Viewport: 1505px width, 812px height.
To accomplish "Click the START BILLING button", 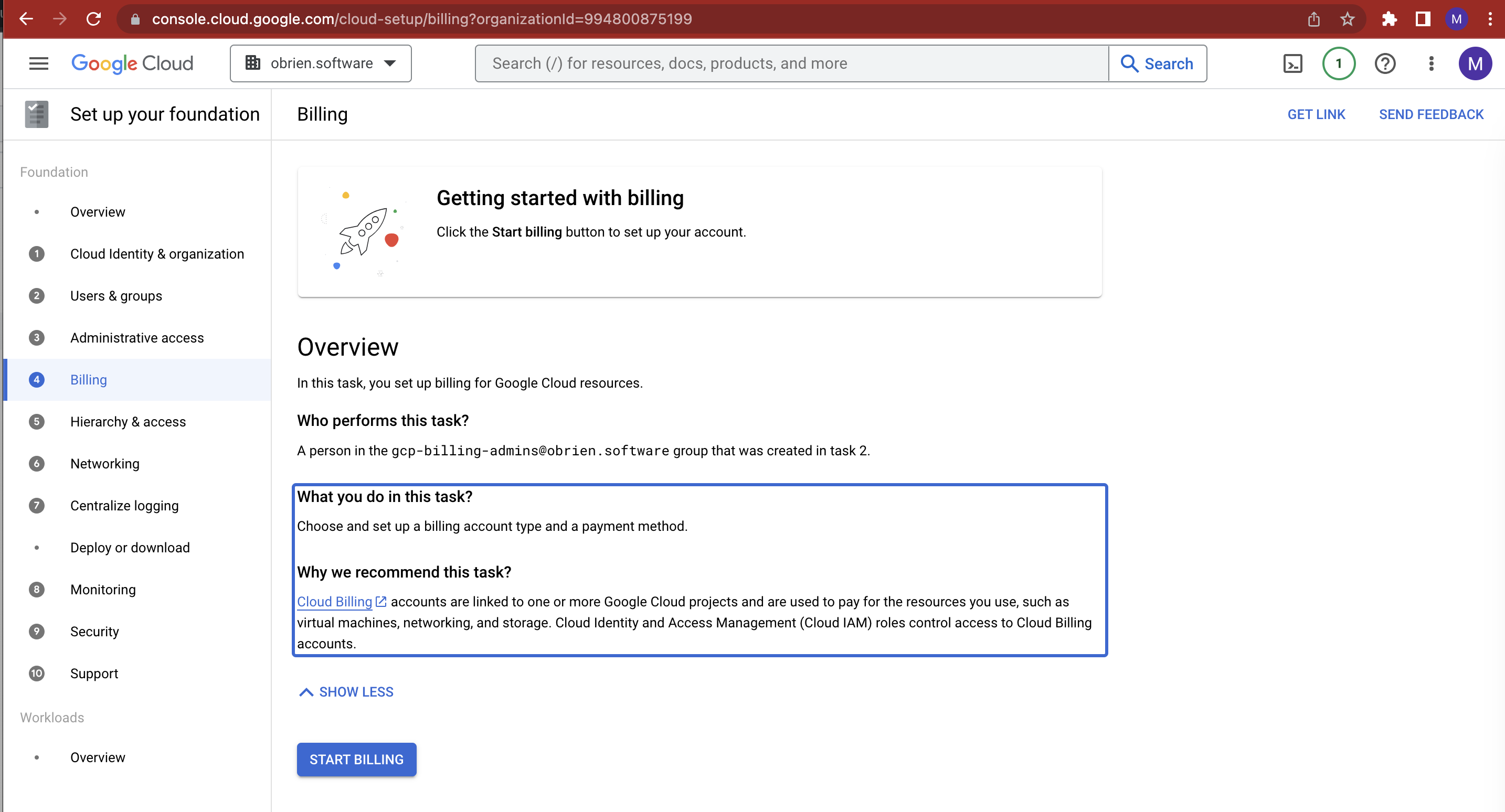I will (x=356, y=760).
